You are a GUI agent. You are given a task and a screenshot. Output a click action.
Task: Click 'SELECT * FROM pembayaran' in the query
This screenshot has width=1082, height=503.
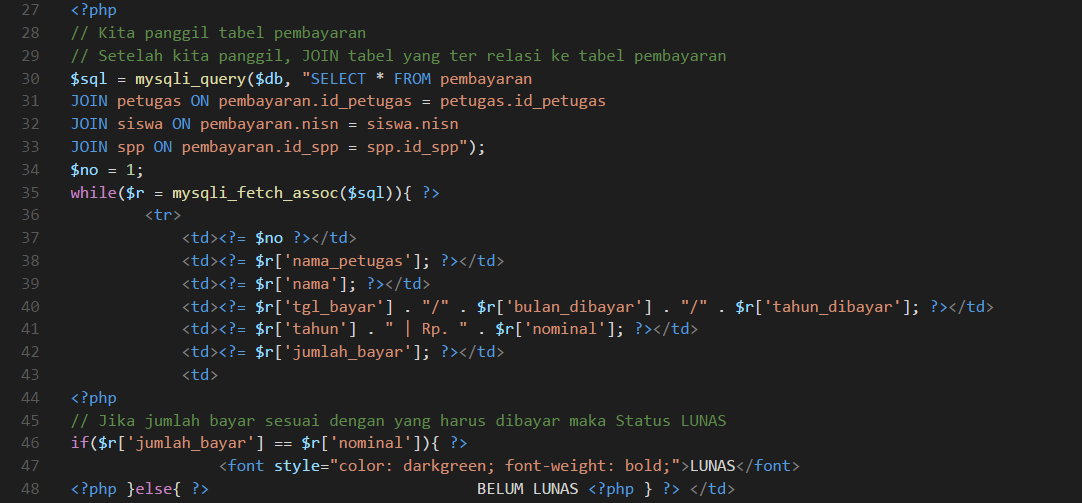421,79
